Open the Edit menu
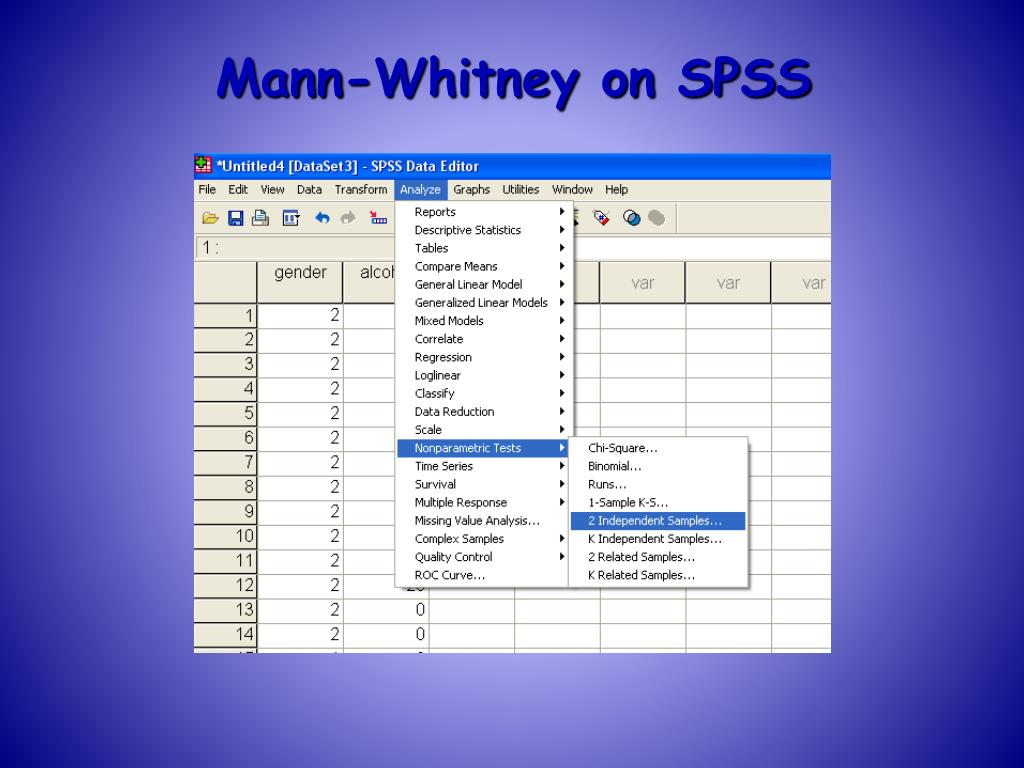 tap(238, 189)
